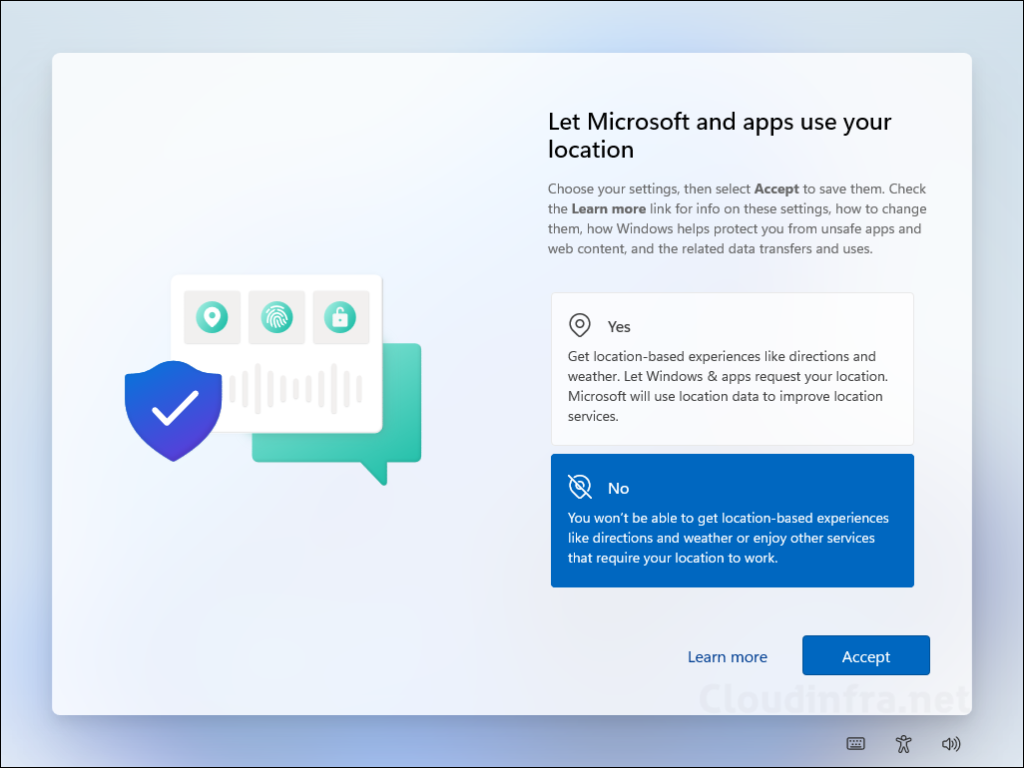The height and width of the screenshot is (768, 1024).
Task: Click the blue shield checkmark graphic
Action: pos(173,409)
